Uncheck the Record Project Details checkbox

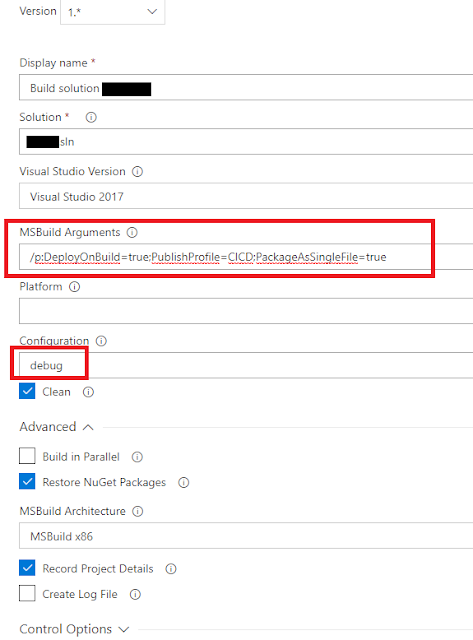(27, 568)
